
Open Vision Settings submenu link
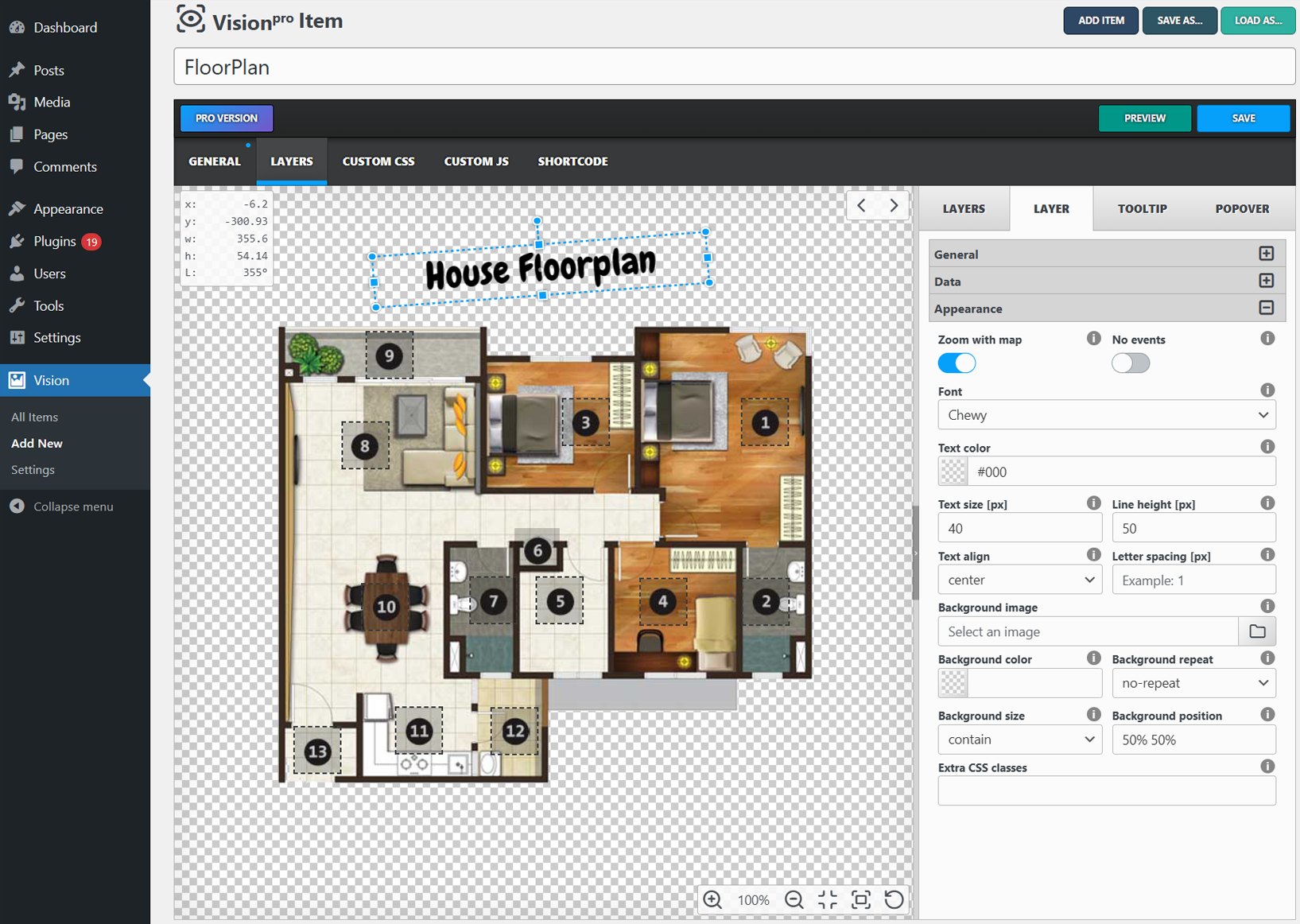(33, 470)
